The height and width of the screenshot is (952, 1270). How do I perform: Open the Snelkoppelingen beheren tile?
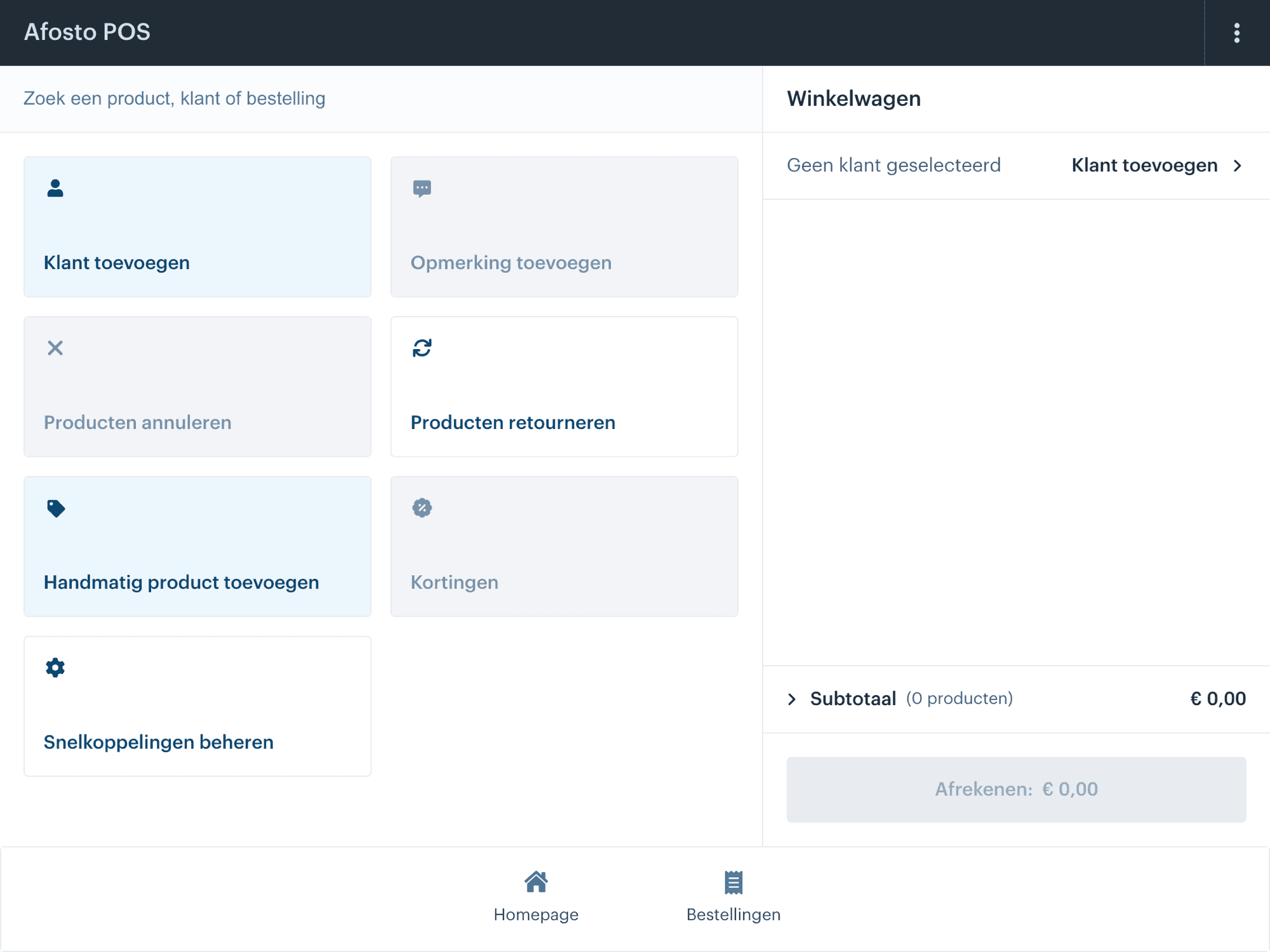pos(197,706)
